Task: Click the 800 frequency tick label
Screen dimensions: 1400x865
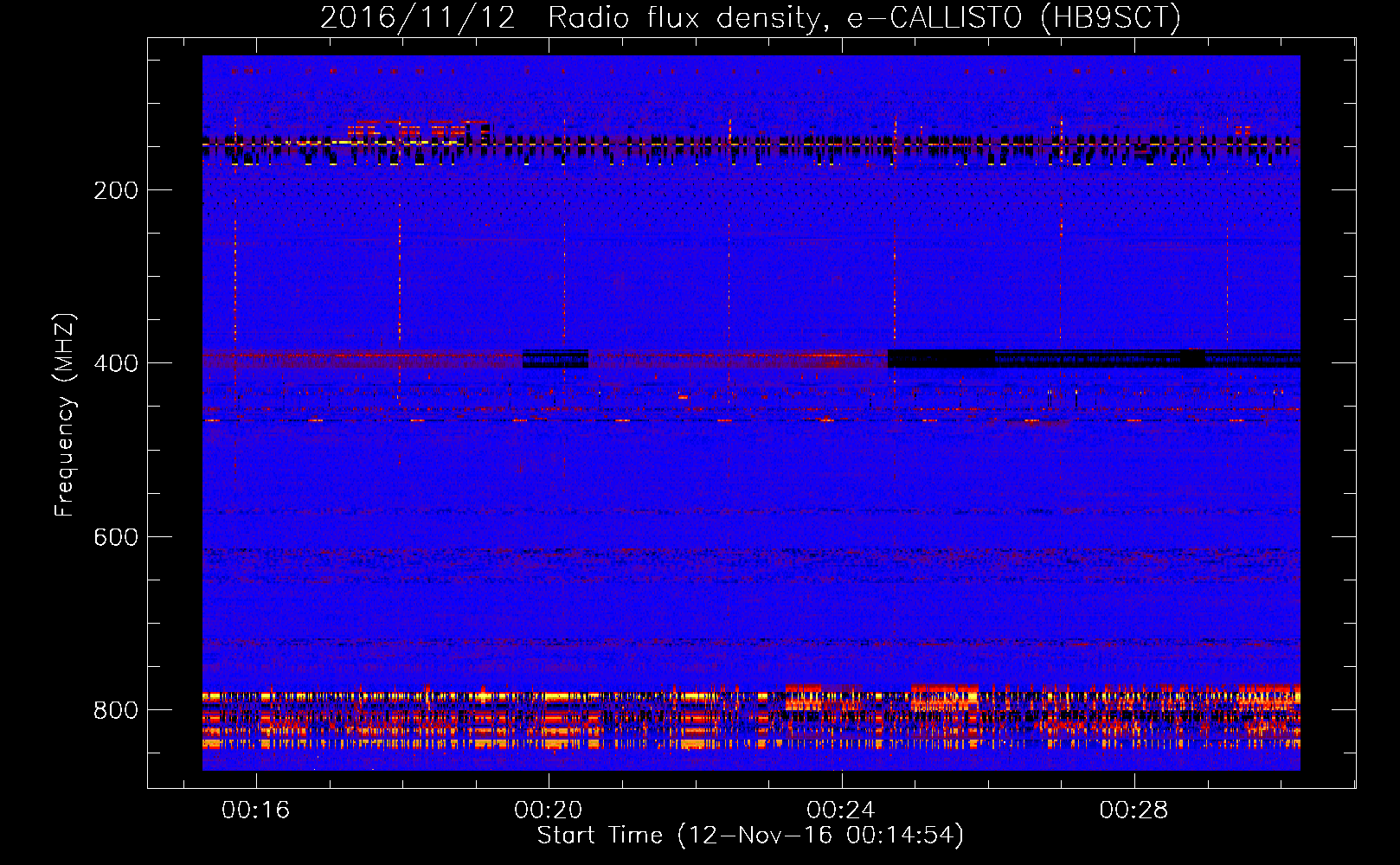Action: 116,710
